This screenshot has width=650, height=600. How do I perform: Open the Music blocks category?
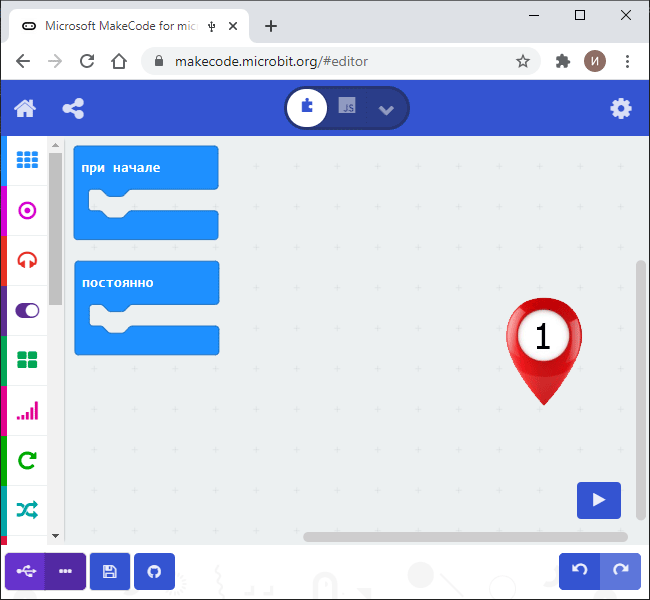(27, 260)
